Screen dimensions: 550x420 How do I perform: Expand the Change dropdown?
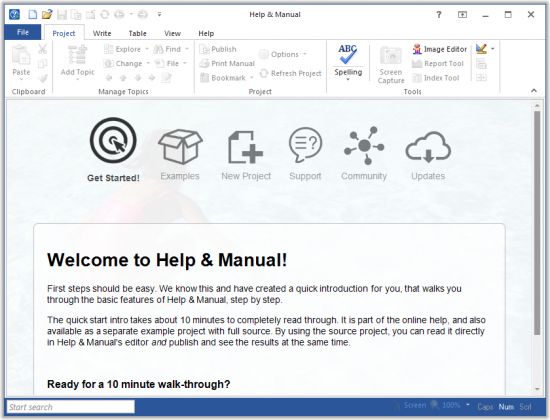click(x=148, y=64)
